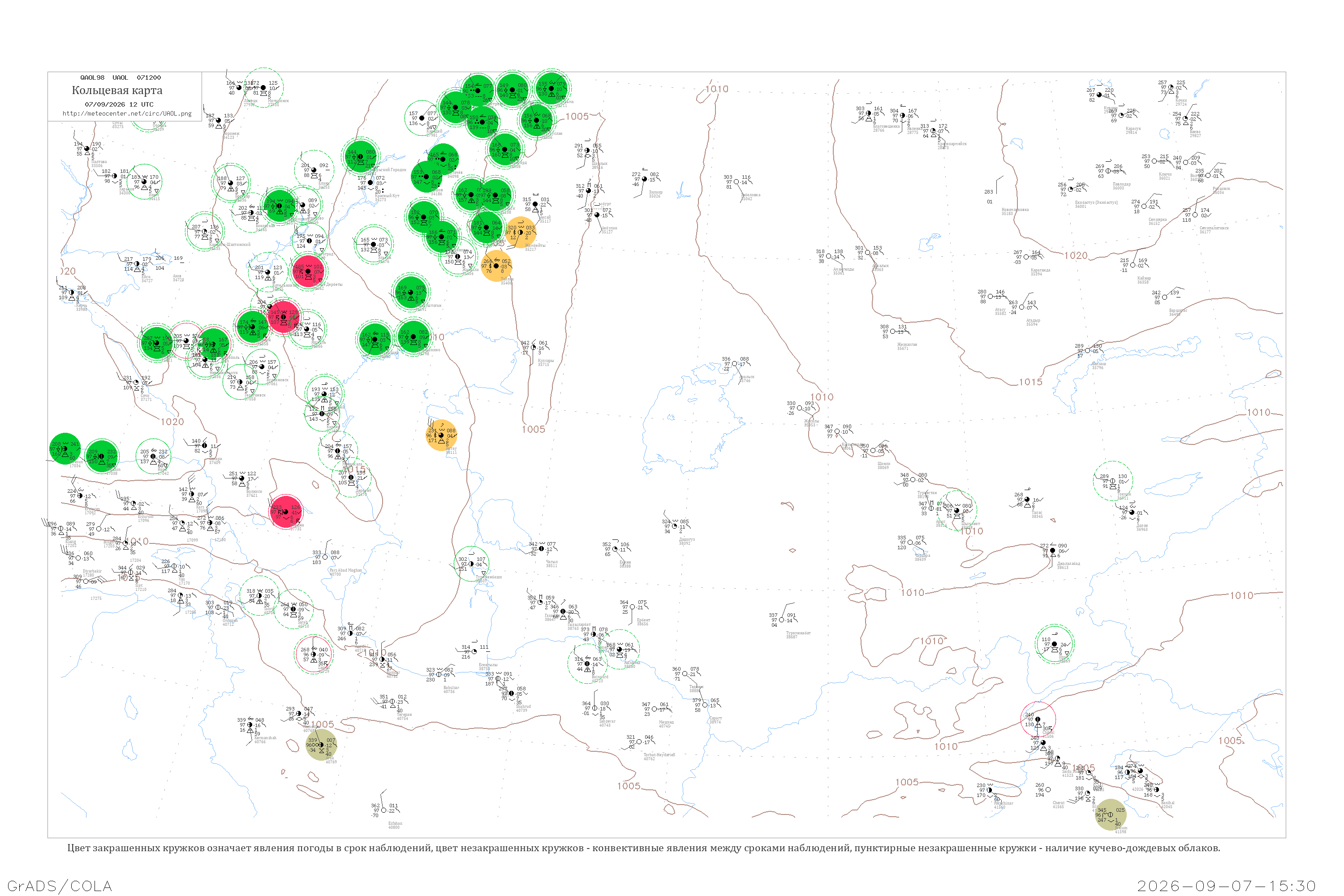Click the dashed green Дербент station circle
This screenshot has height=896, width=1344.
pyautogui.click(x=351, y=477)
